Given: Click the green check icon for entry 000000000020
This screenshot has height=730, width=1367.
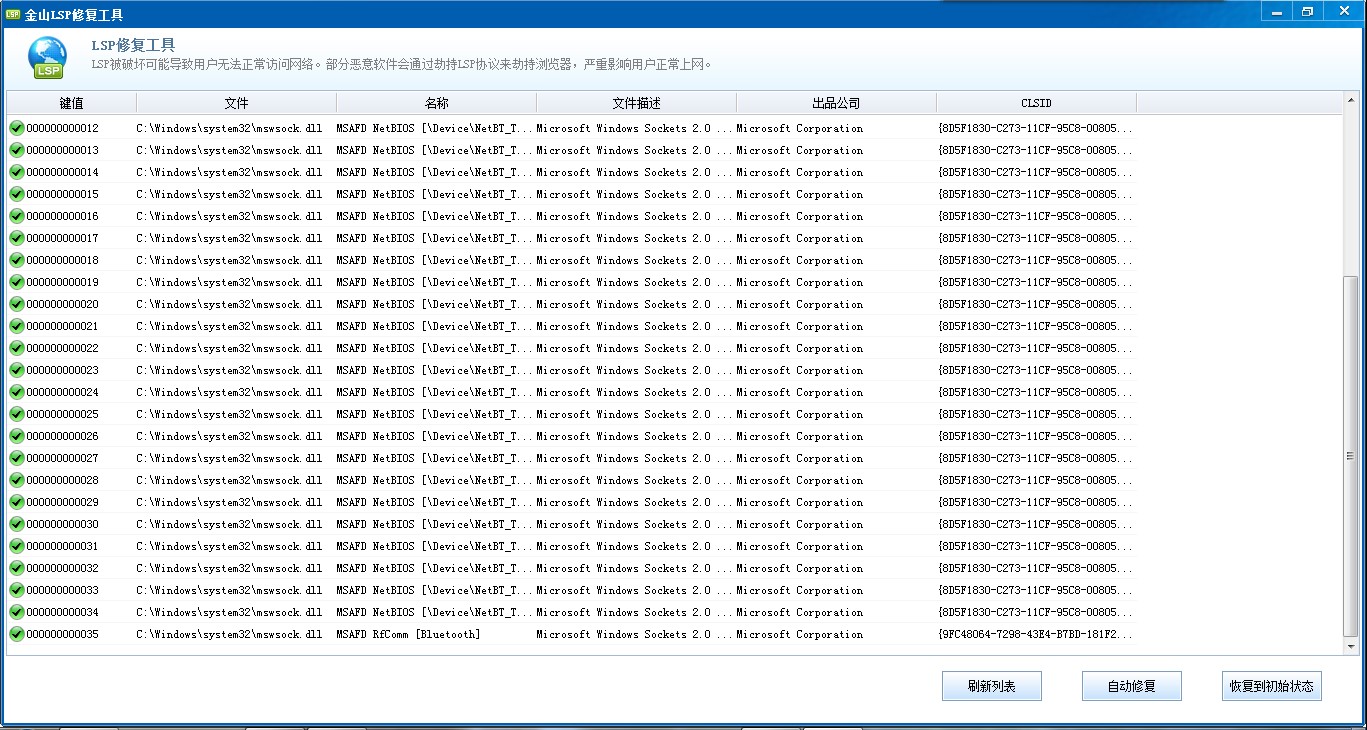Looking at the screenshot, I should click(16, 304).
